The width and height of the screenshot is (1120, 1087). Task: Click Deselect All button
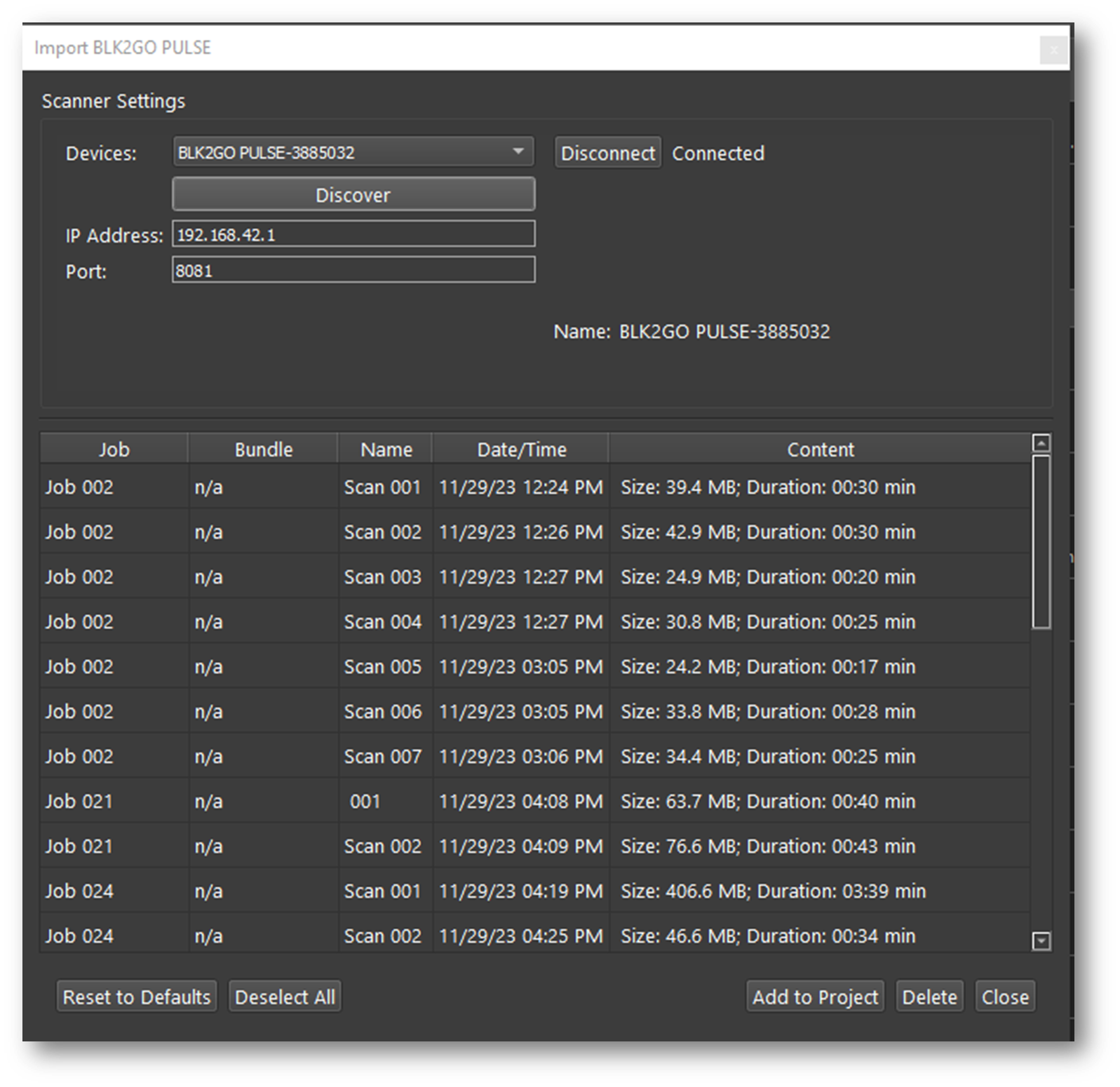(285, 997)
